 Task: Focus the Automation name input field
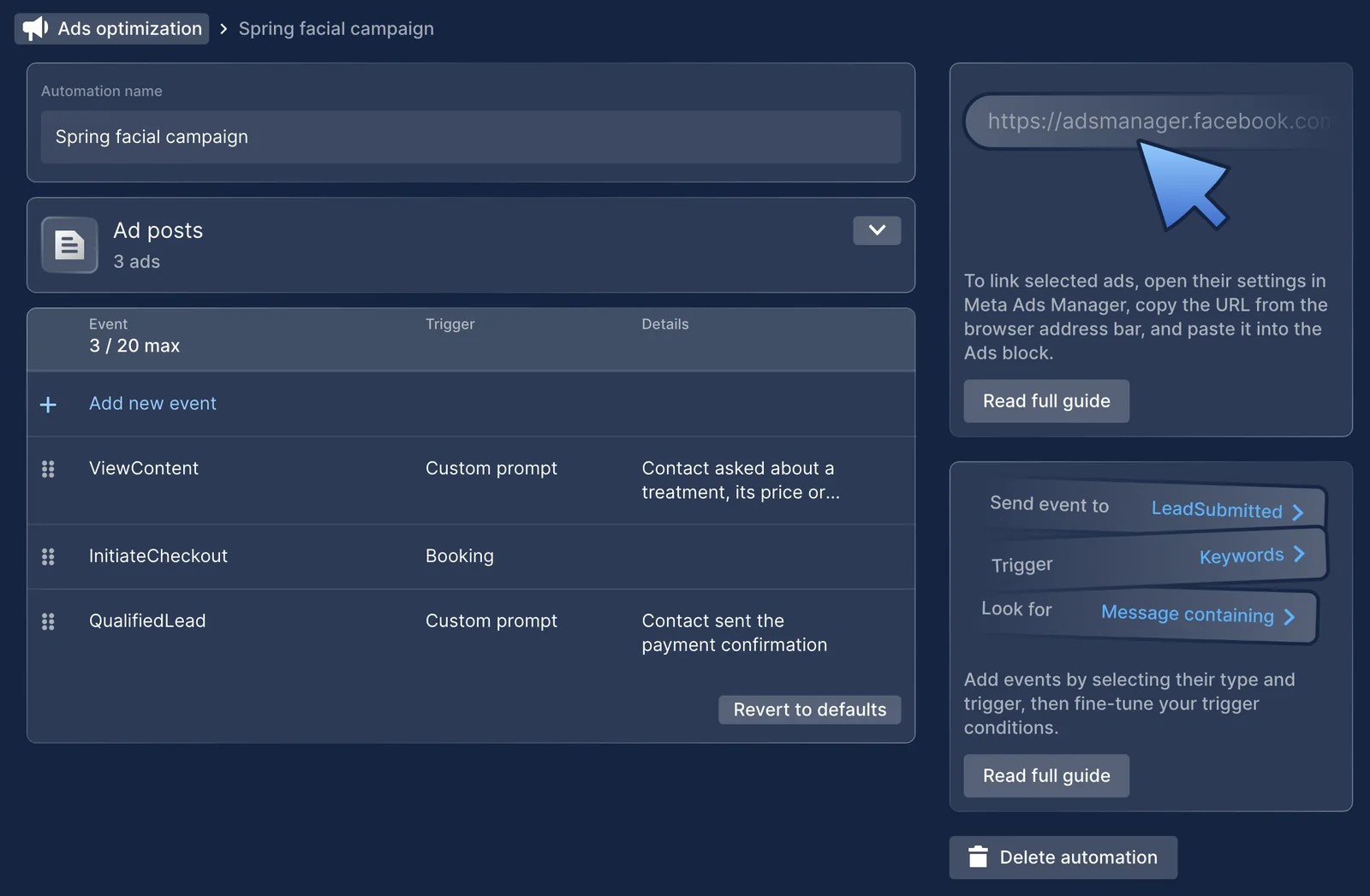[x=471, y=137]
